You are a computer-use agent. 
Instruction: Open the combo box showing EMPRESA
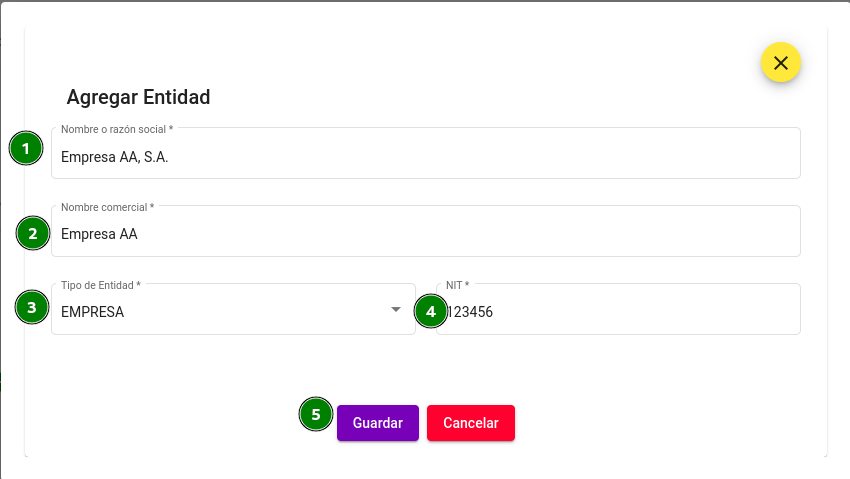233,309
